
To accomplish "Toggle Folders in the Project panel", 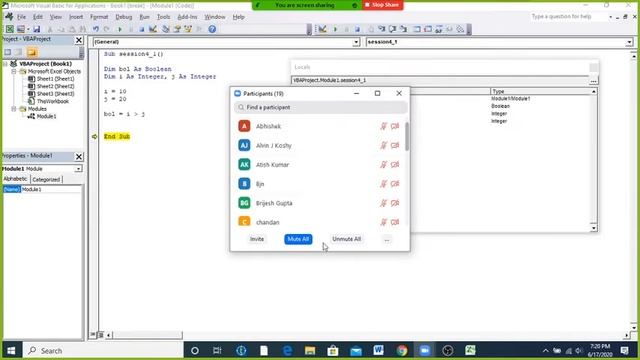I will (32, 52).
